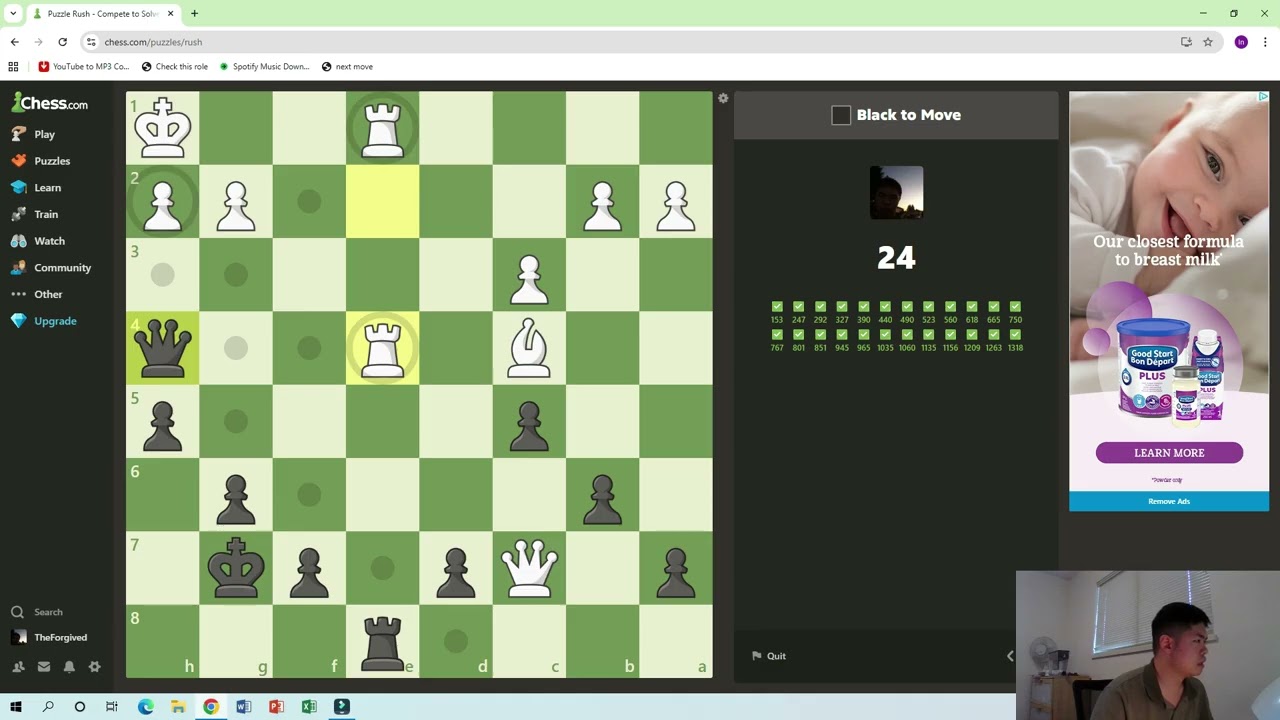Click the solved puzzle check rated 965
The image size is (1280, 720).
[x=863, y=334]
